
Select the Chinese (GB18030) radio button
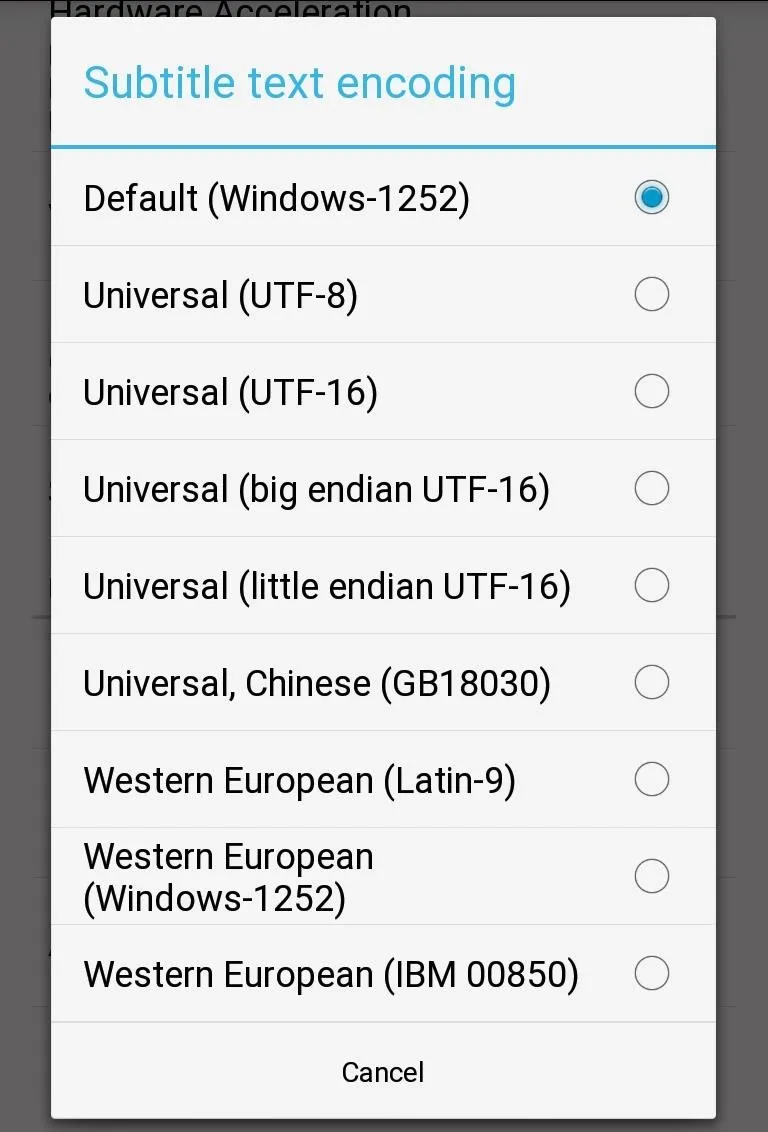coord(651,682)
